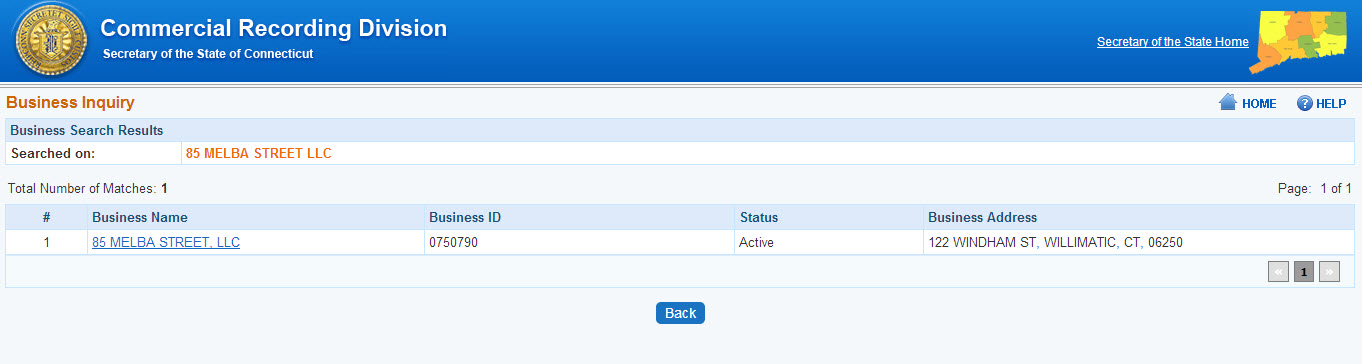Click the Business Inquiry page title
Image resolution: width=1362 pixels, height=364 pixels.
[70, 102]
